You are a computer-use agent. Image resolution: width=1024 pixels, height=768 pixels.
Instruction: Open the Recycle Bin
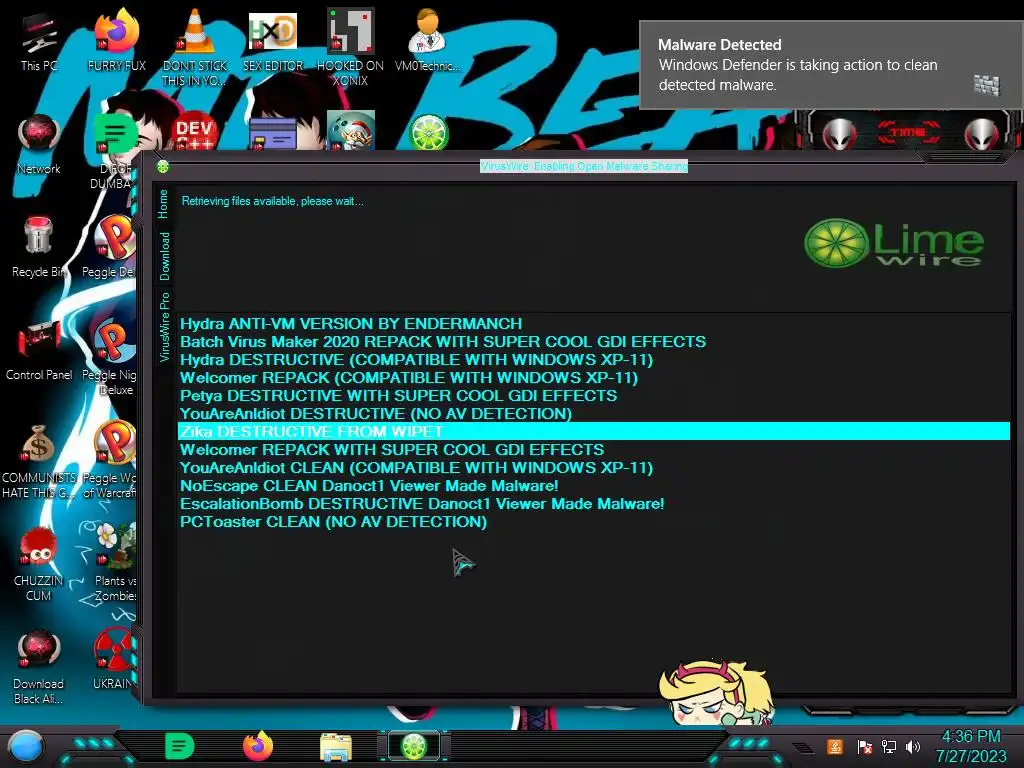39,248
